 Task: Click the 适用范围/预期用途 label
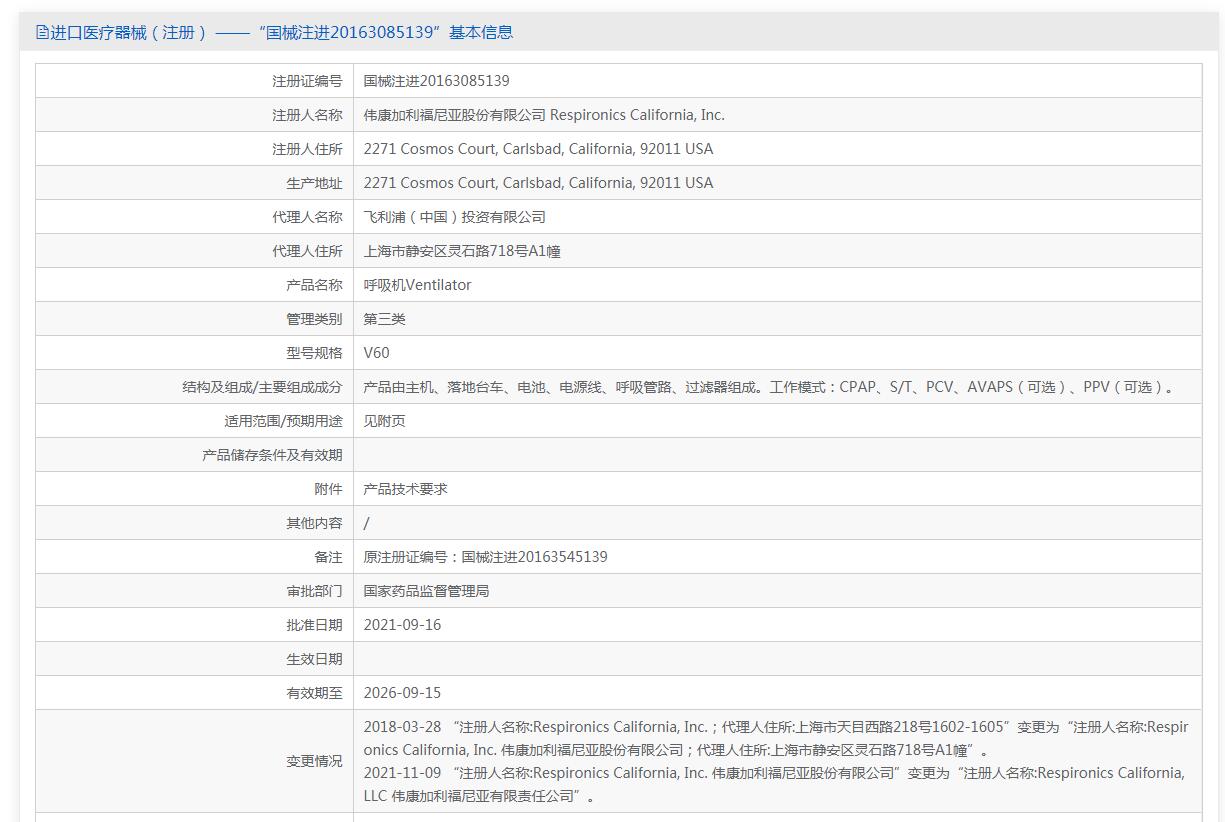click(x=283, y=421)
